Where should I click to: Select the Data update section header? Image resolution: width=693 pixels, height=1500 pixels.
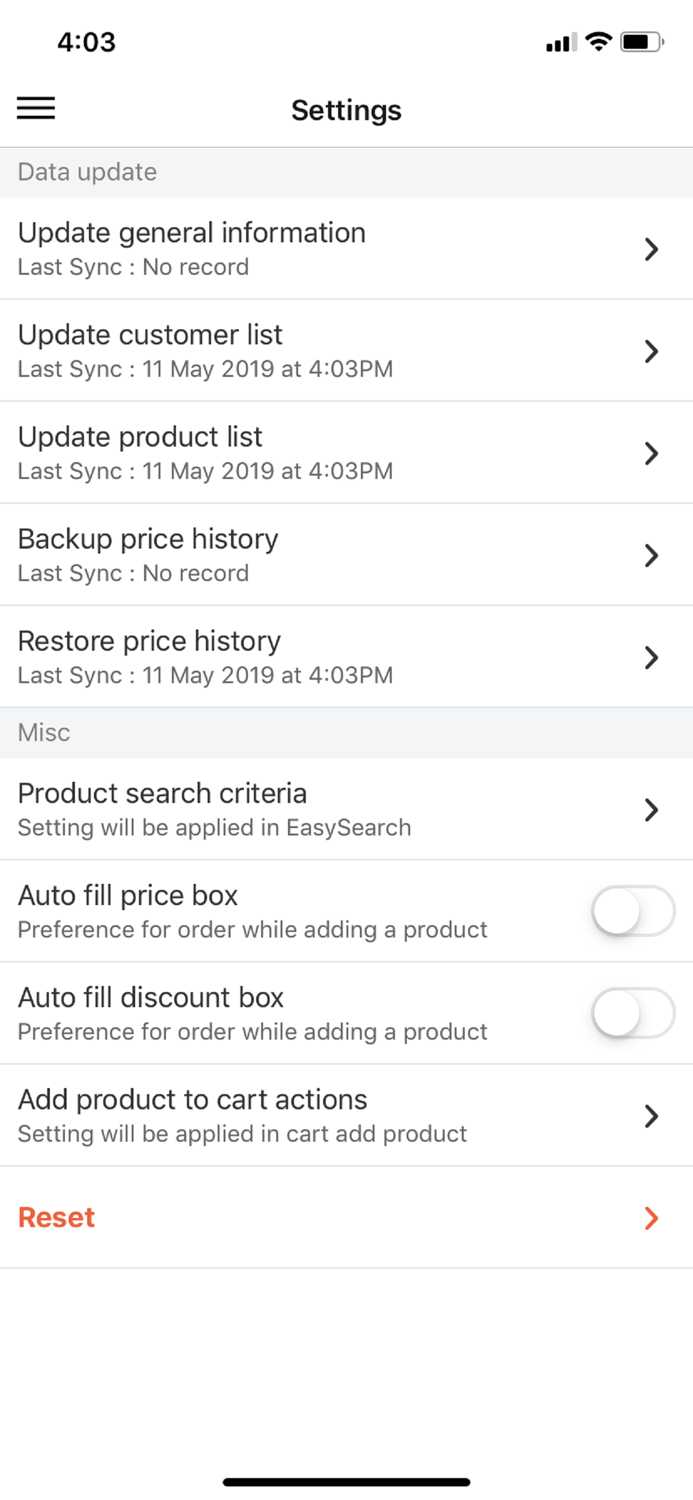coord(86,172)
